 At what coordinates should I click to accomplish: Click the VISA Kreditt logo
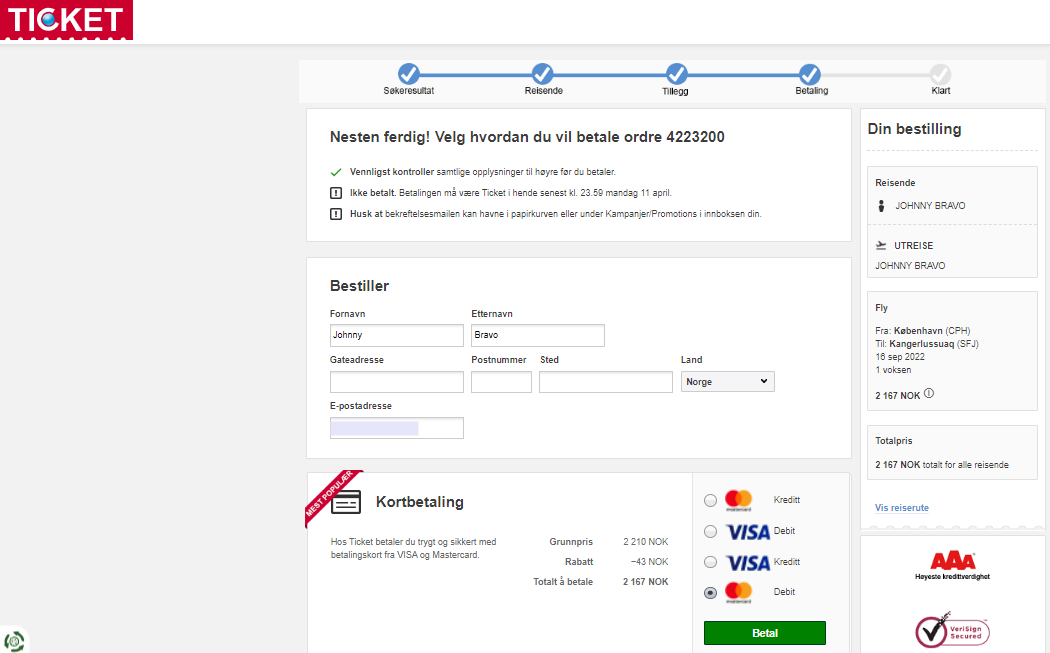(748, 563)
